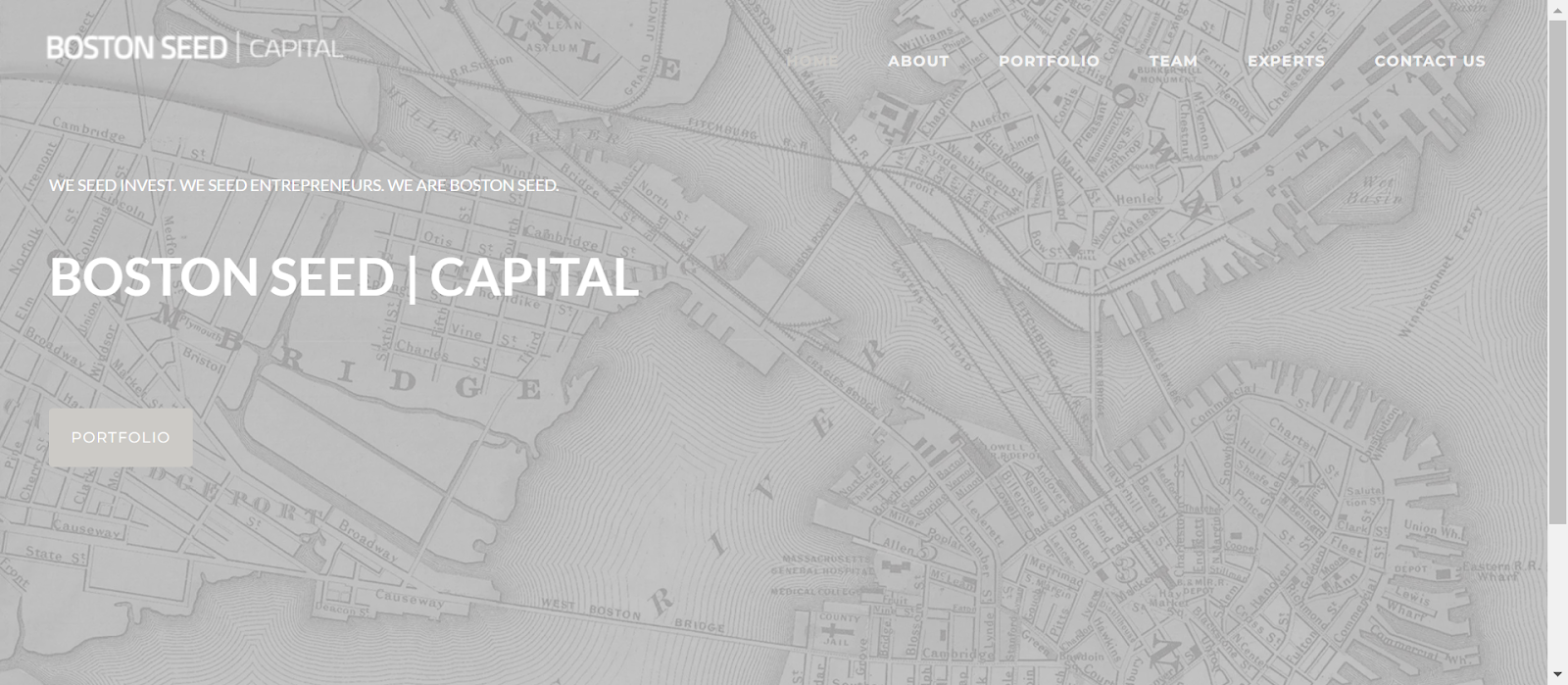The width and height of the screenshot is (1568, 685).
Task: Click the West Boston Bridge map label
Action: [633, 613]
